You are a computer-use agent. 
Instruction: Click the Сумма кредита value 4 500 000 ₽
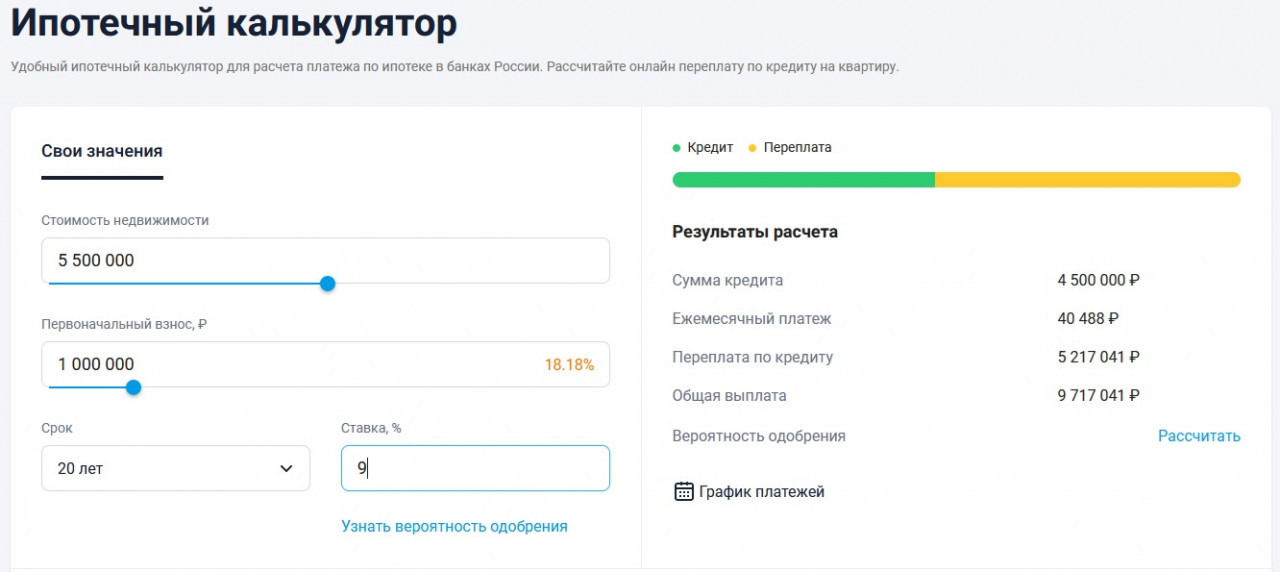[x=1098, y=280]
